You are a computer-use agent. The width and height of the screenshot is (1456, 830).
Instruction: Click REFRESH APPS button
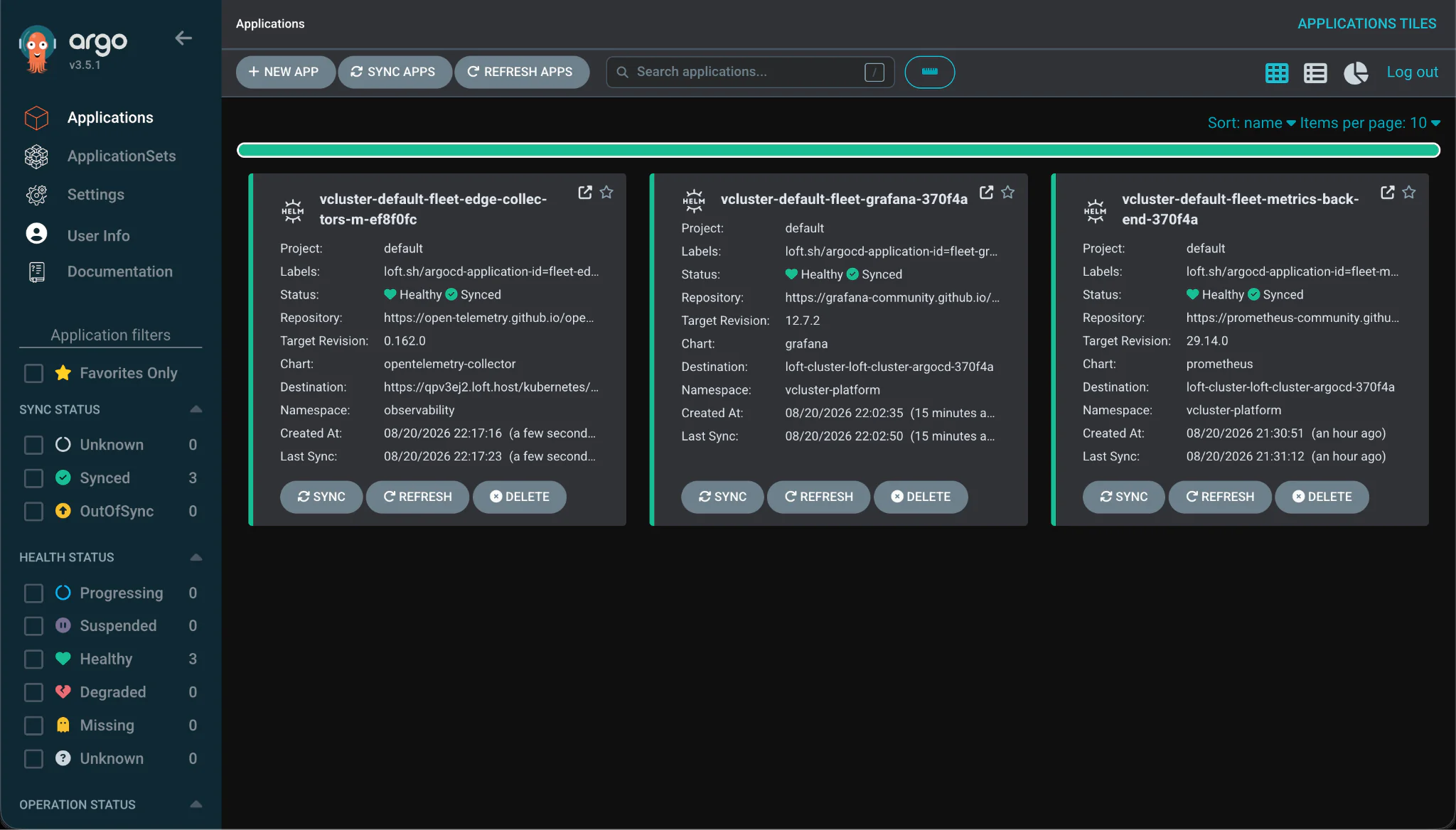(x=522, y=72)
